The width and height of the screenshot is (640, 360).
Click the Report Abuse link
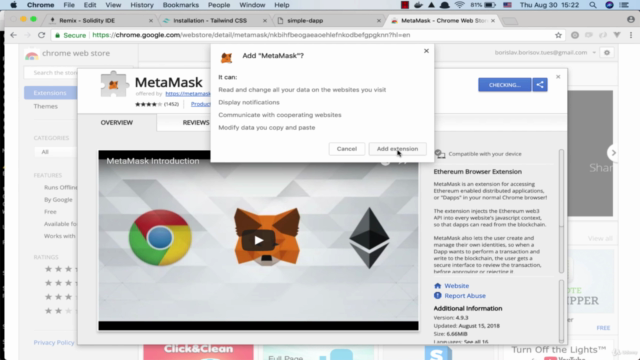(465, 296)
